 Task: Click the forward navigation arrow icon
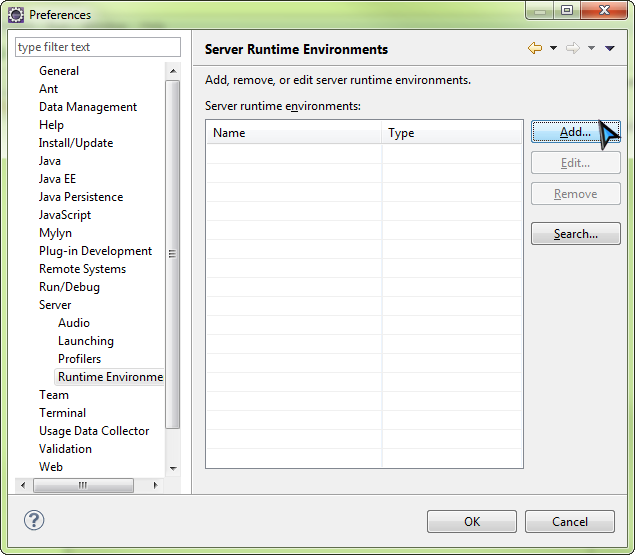click(573, 48)
